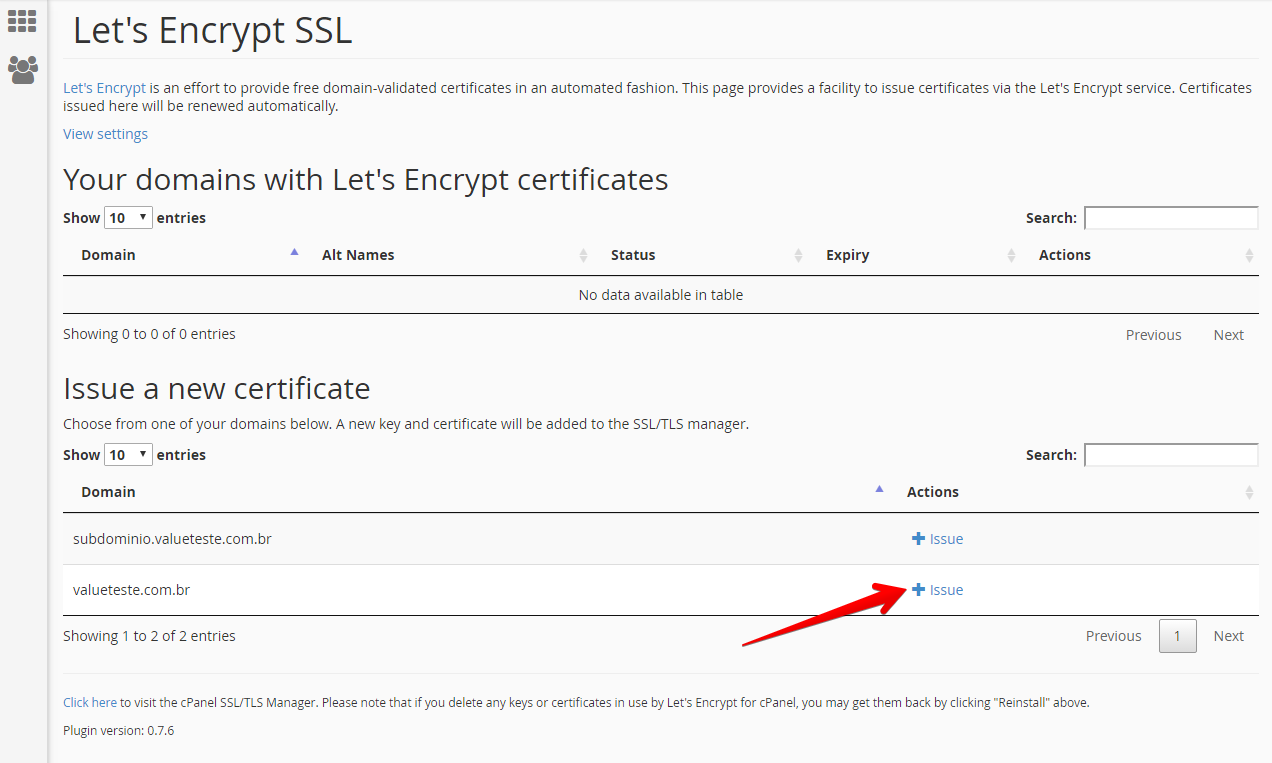Viewport: 1272px width, 763px height.
Task: Open the Let's Encrypt link
Action: 104,88
